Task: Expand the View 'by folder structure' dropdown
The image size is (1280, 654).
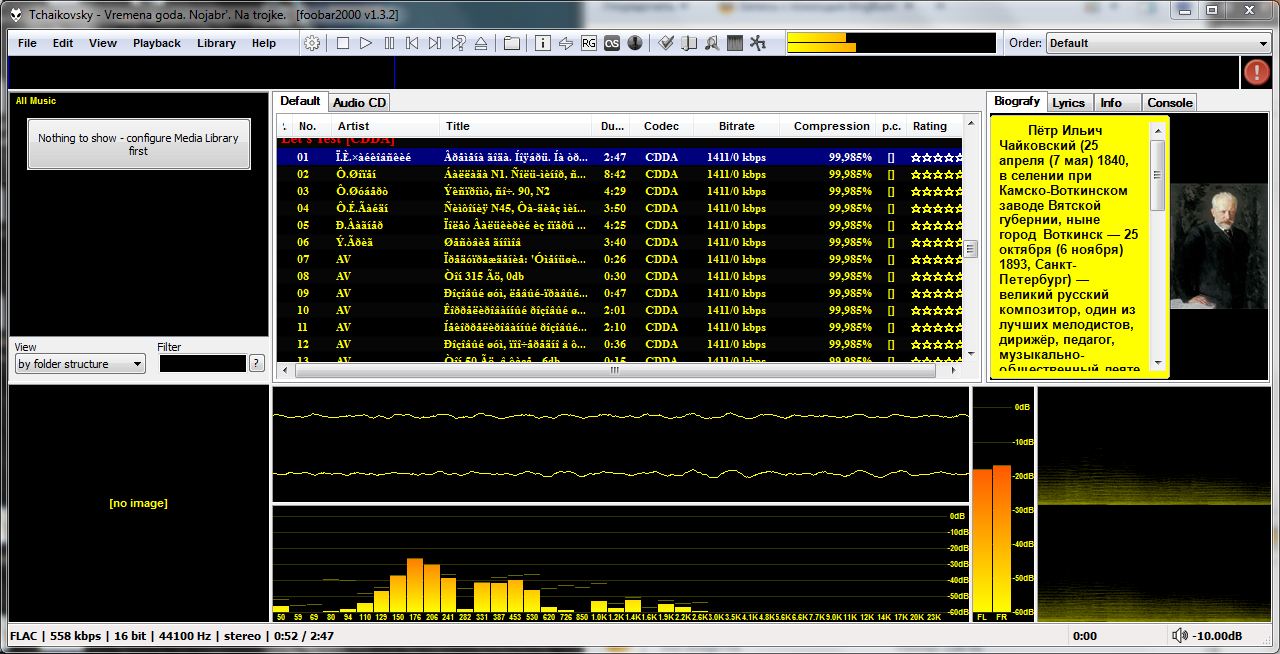Action: click(80, 364)
